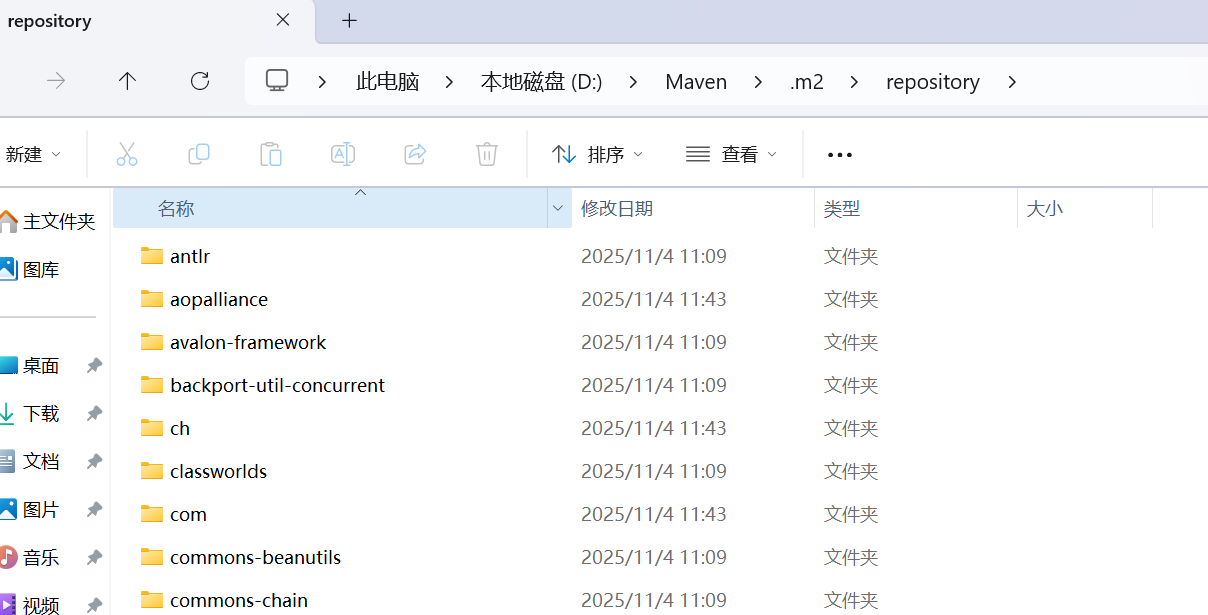Navigate up one folder level

127,81
